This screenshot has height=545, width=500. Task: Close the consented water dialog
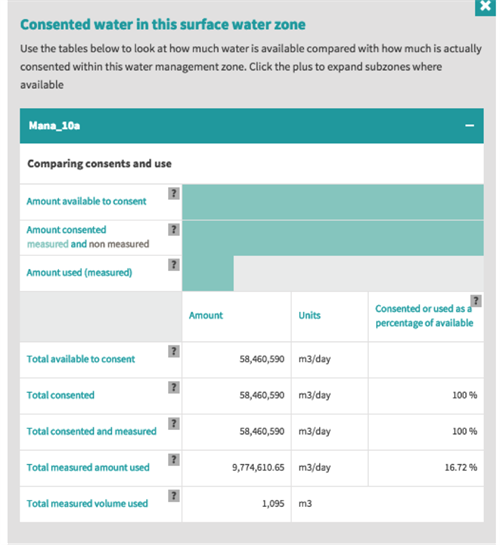pyautogui.click(x=485, y=7)
